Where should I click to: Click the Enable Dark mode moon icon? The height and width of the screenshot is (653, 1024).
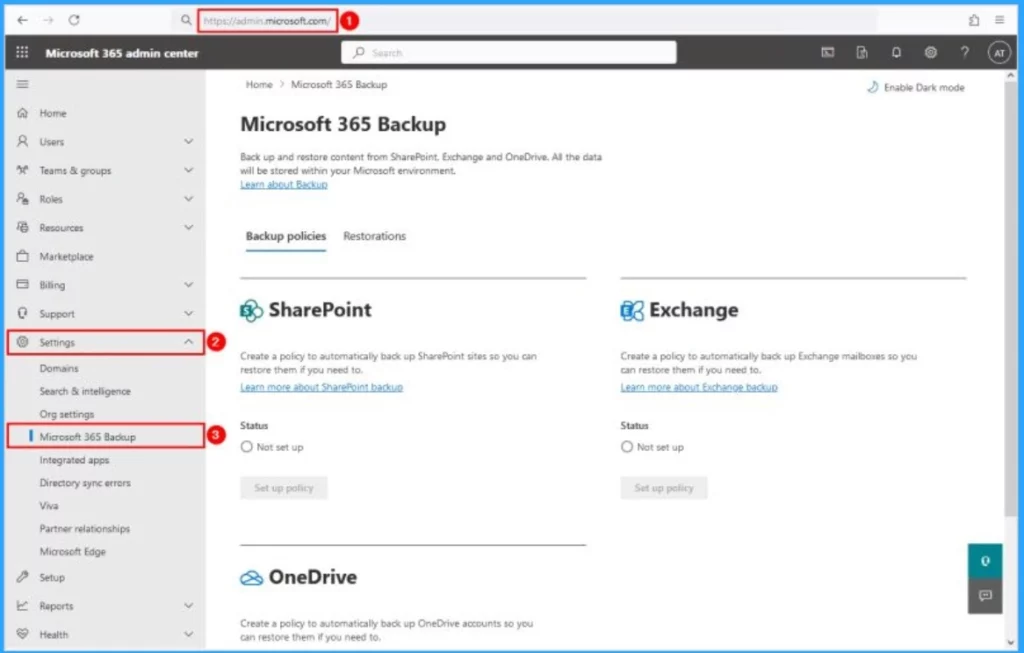click(x=872, y=87)
